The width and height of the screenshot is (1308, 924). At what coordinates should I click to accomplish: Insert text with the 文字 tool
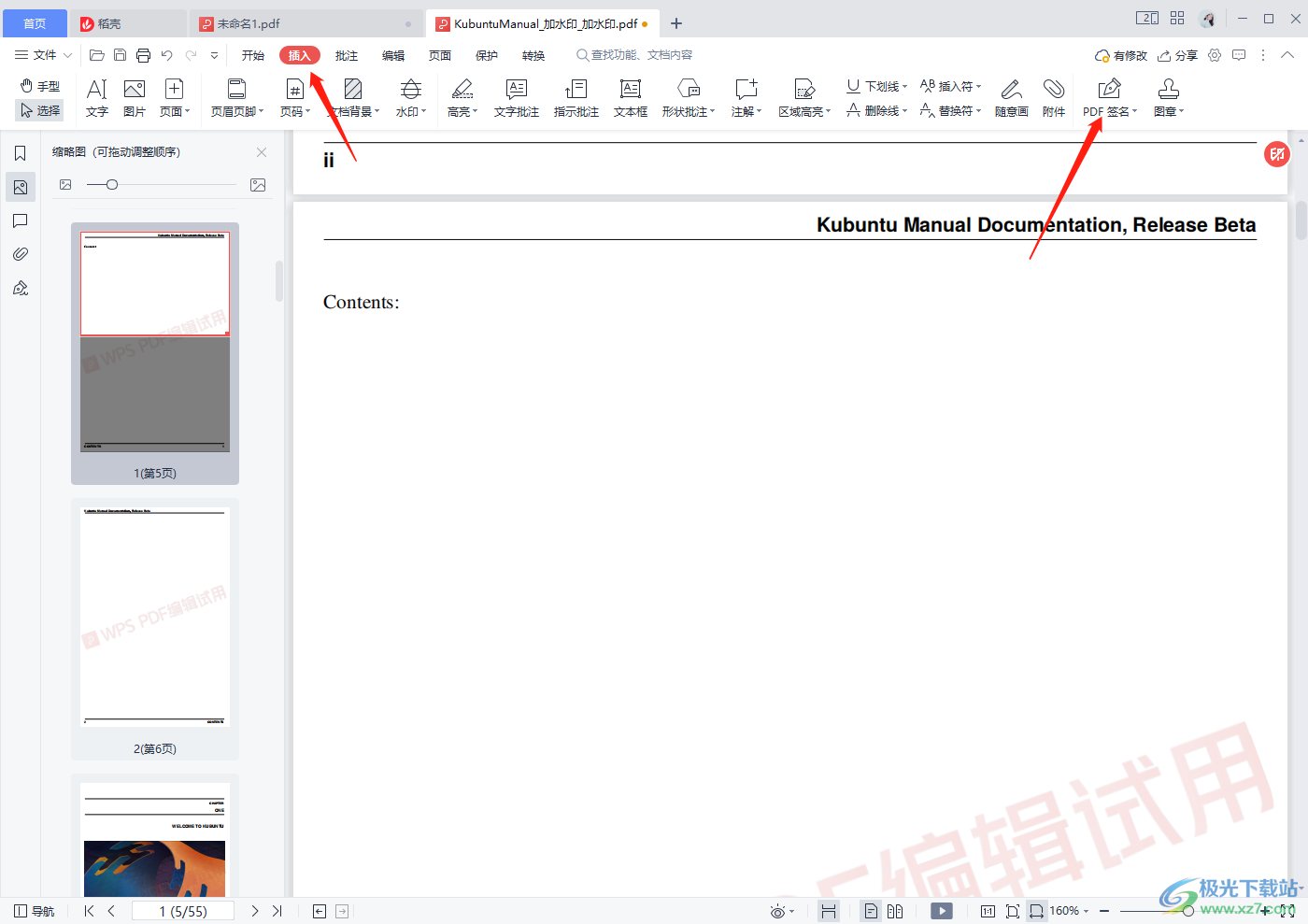[97, 98]
